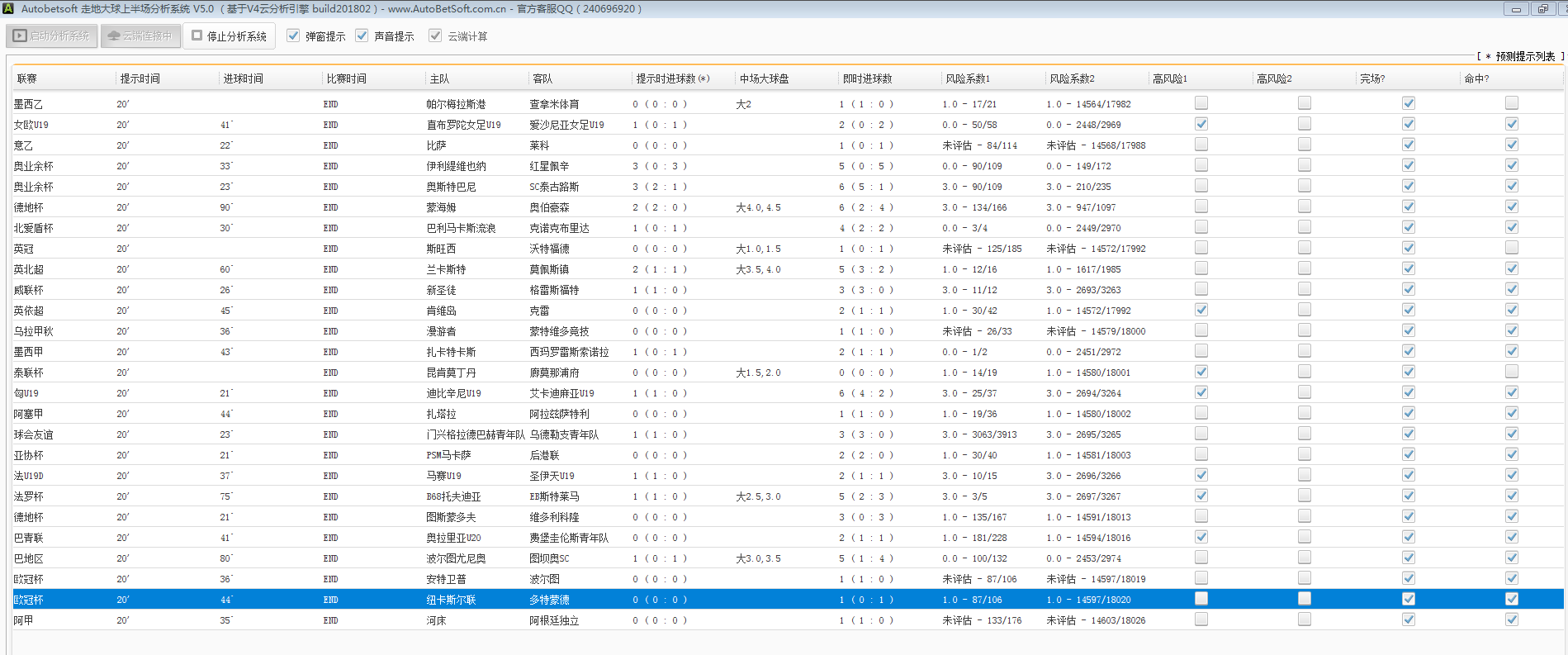Select the highlighted 纽卡斯尔联 match row

click(451, 600)
